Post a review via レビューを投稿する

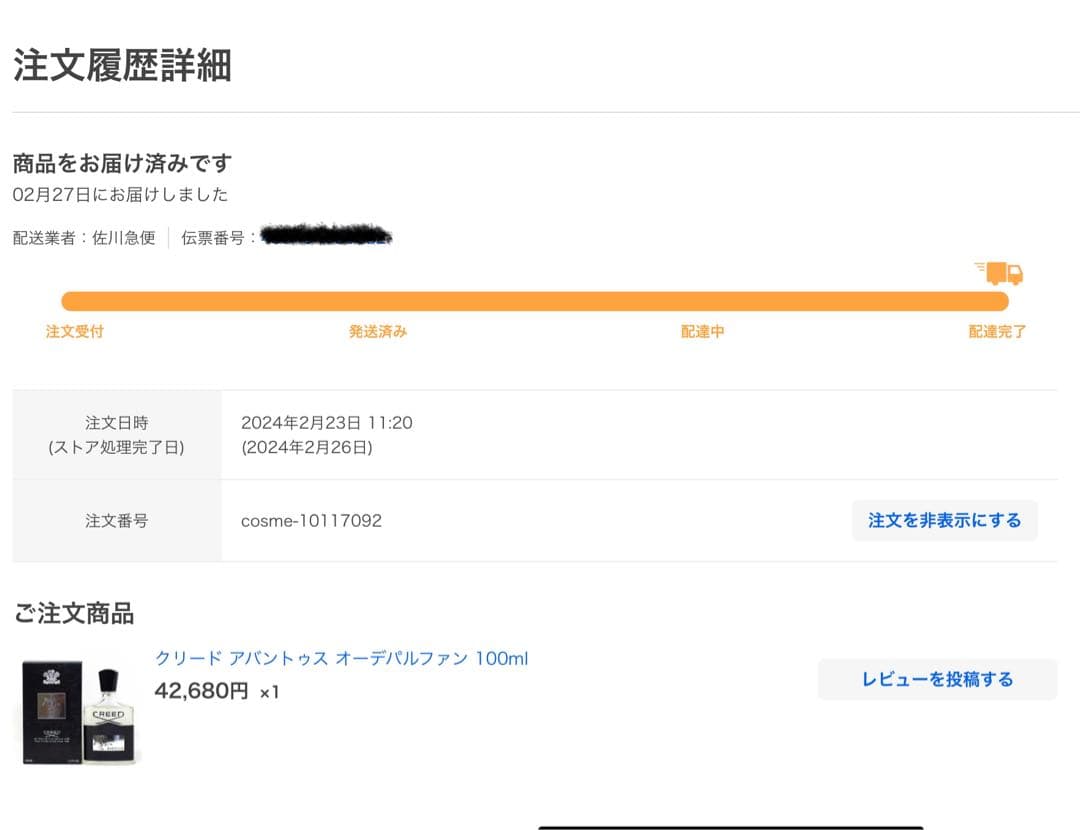click(936, 679)
